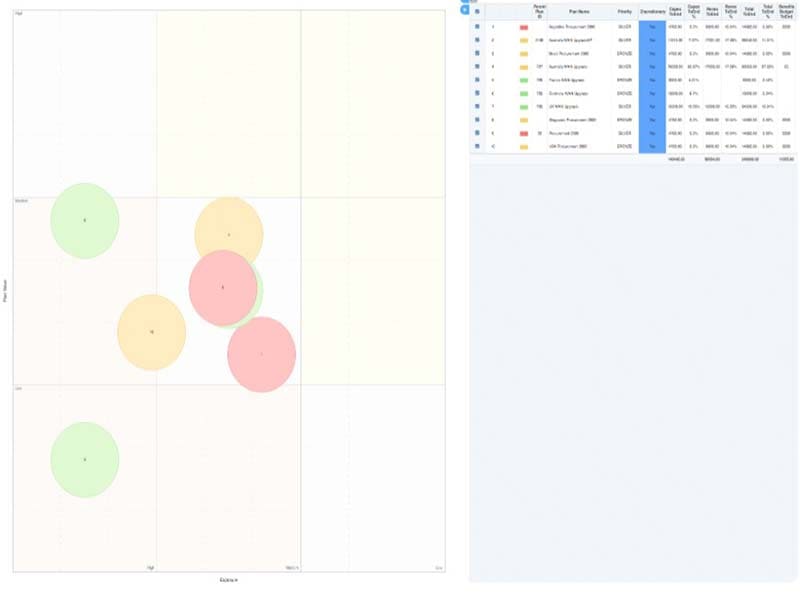Sort the table by the Priority column header
Viewport: 800px width, 600px height.
(623, 12)
